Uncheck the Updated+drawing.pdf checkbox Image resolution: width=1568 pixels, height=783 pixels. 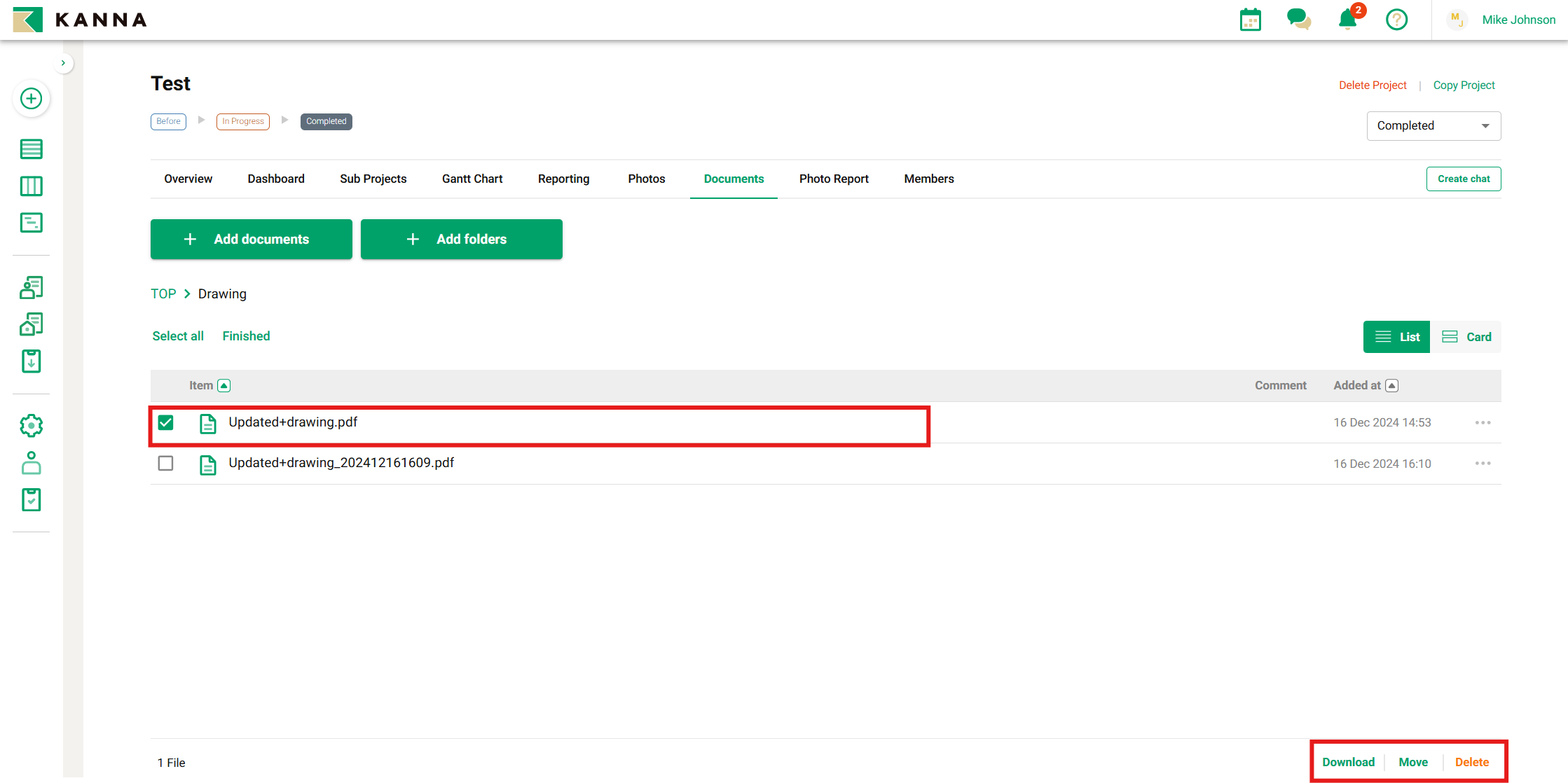[x=165, y=422]
